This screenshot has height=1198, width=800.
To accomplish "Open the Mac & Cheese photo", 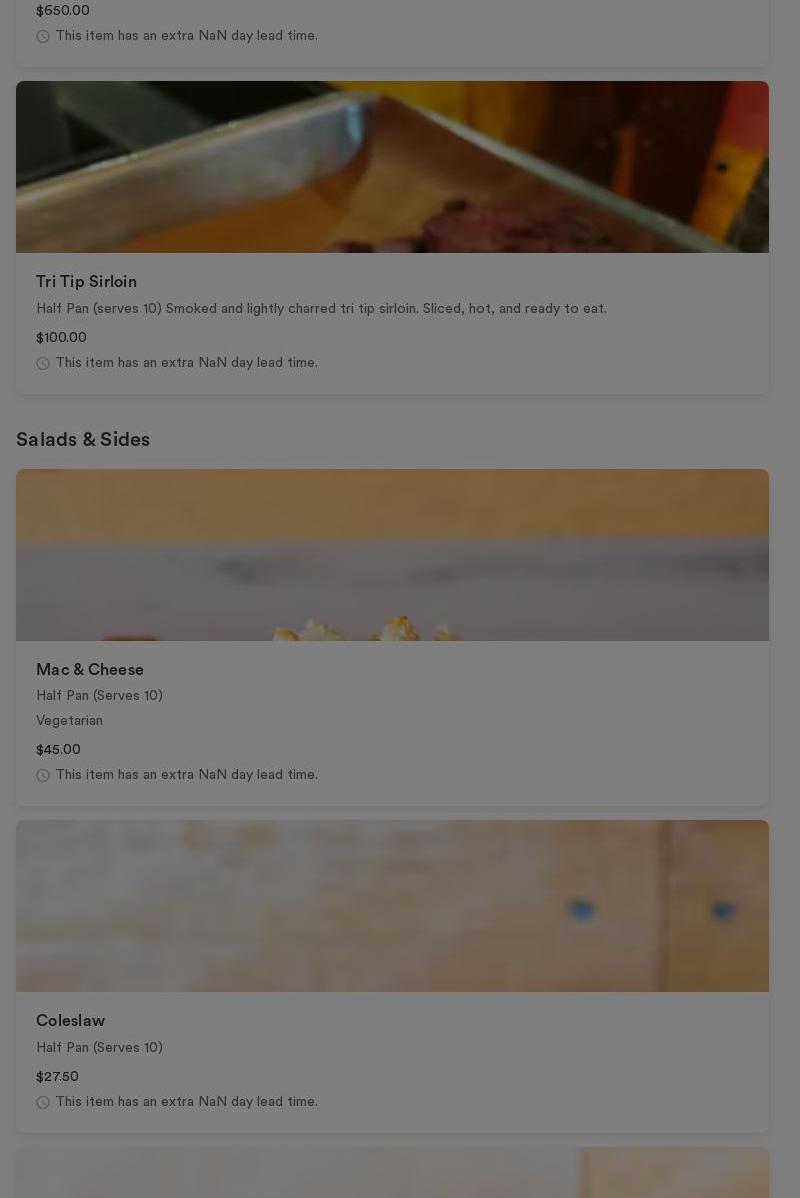I will [x=392, y=555].
